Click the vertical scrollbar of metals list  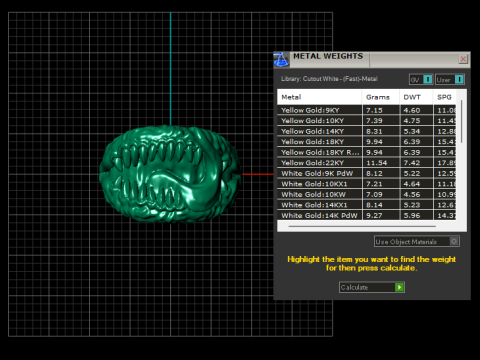click(461, 122)
